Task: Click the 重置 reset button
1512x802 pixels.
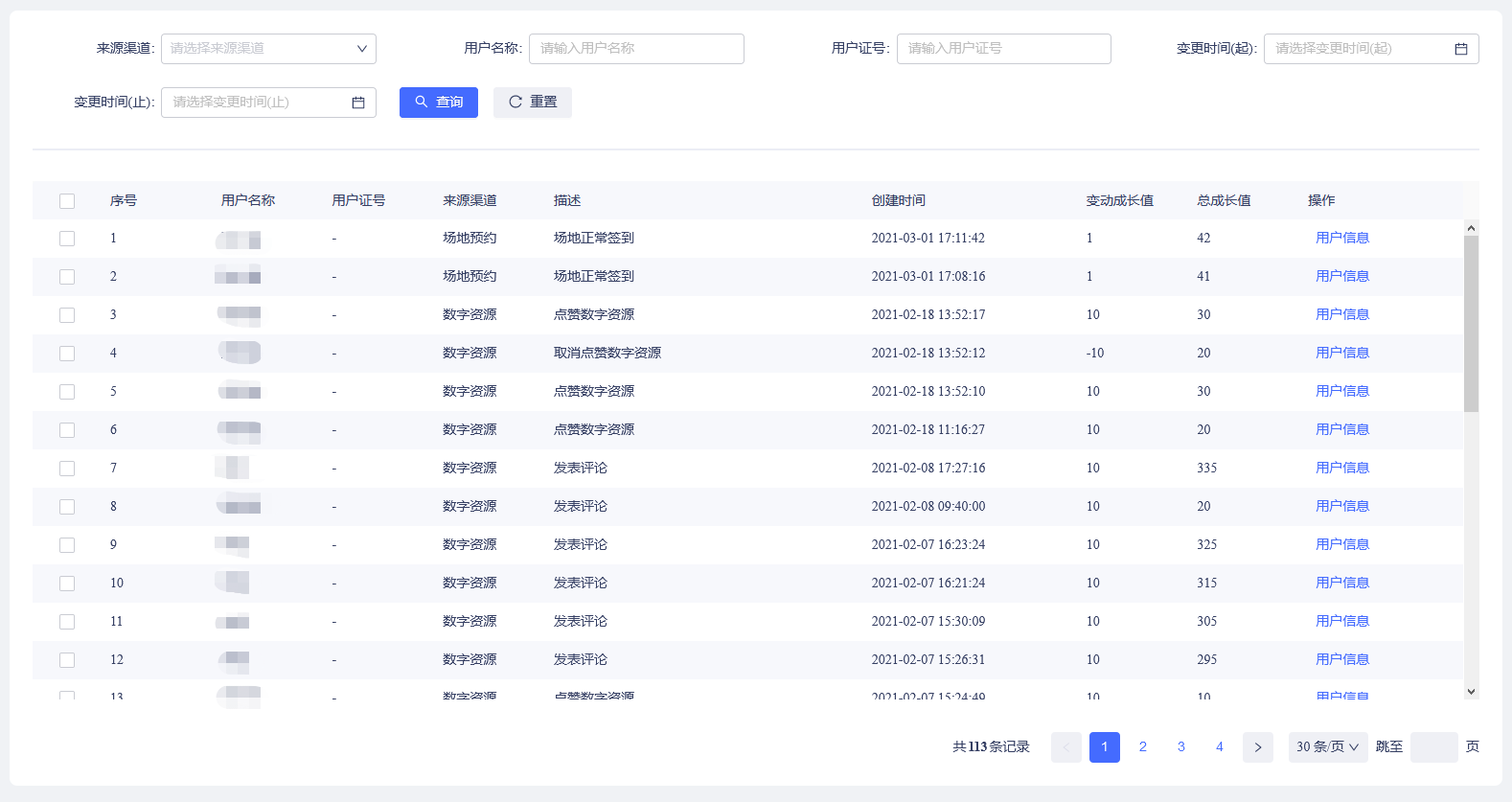Action: 533,103
